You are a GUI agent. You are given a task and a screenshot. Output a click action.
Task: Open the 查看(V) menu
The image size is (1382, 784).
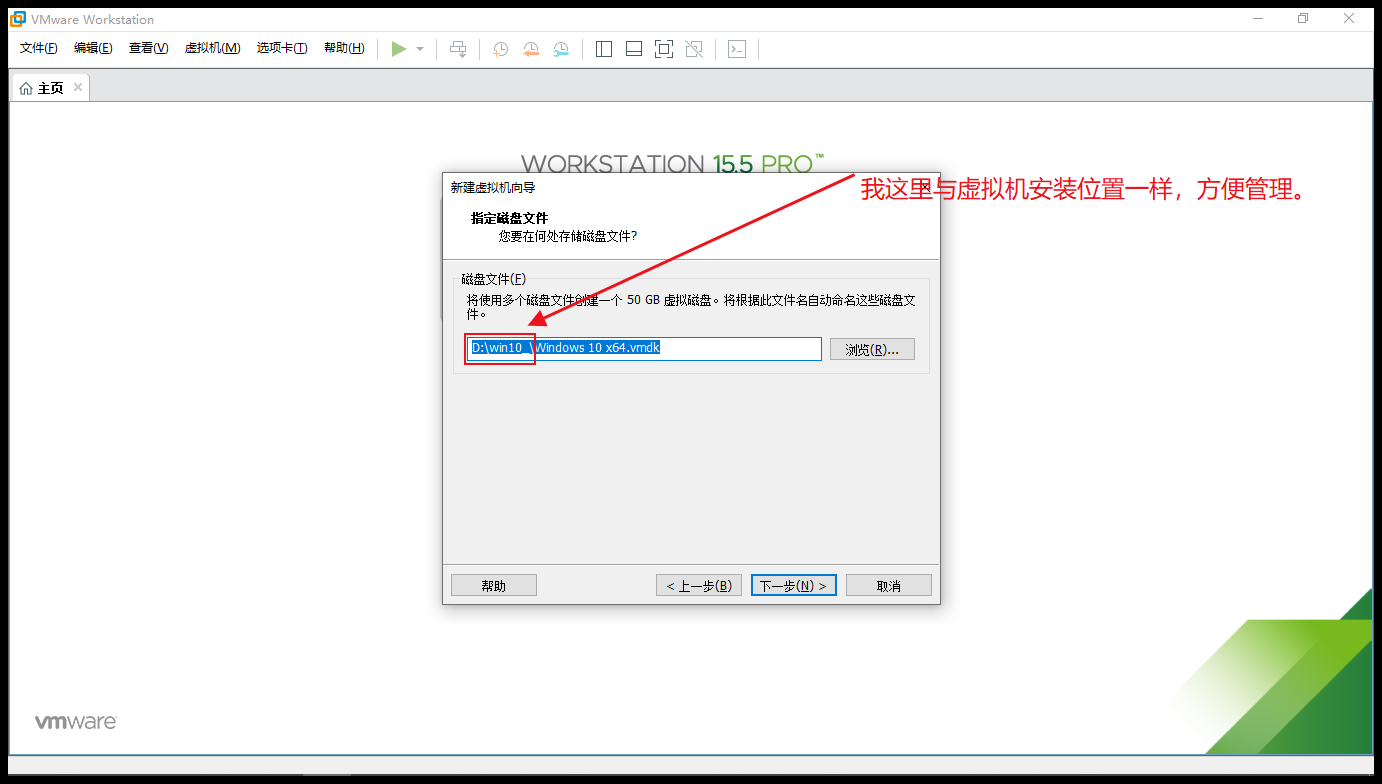click(x=148, y=48)
